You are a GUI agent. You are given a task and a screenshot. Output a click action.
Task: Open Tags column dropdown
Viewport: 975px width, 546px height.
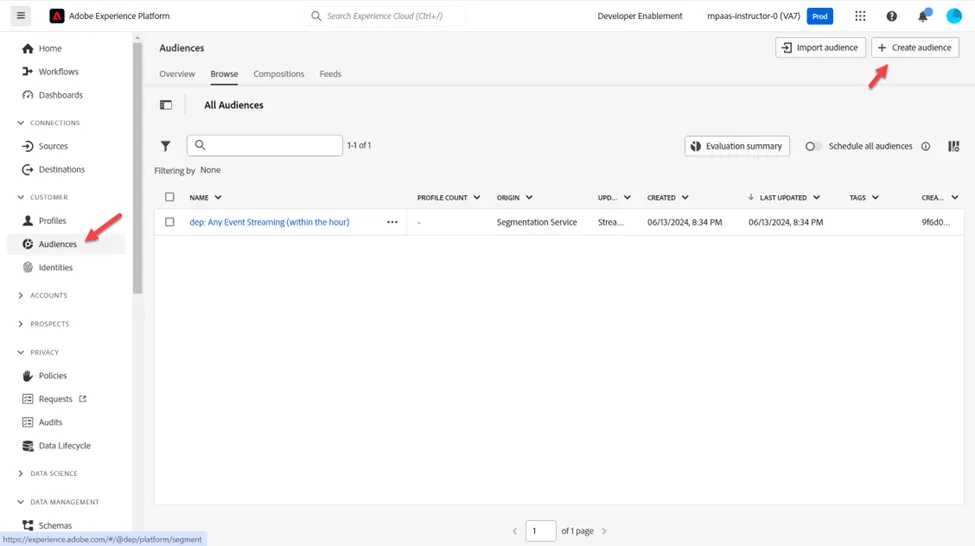876,197
